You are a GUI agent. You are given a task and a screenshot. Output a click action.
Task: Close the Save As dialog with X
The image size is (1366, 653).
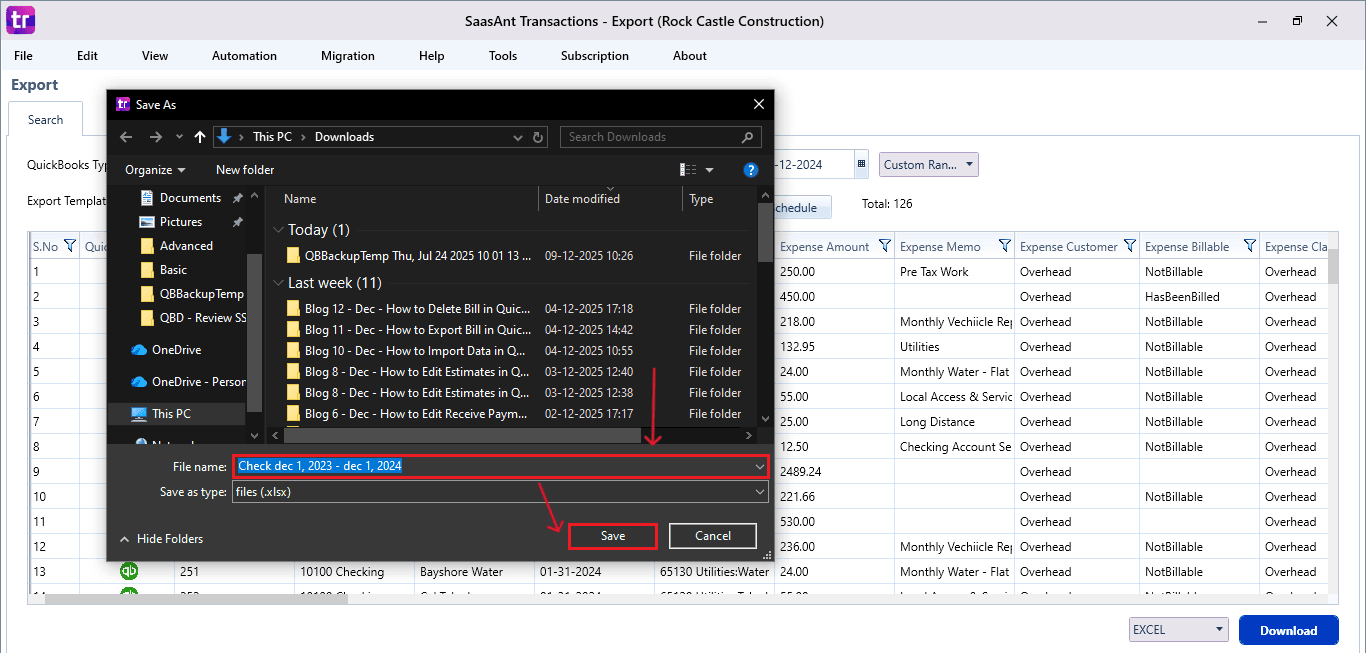click(759, 104)
